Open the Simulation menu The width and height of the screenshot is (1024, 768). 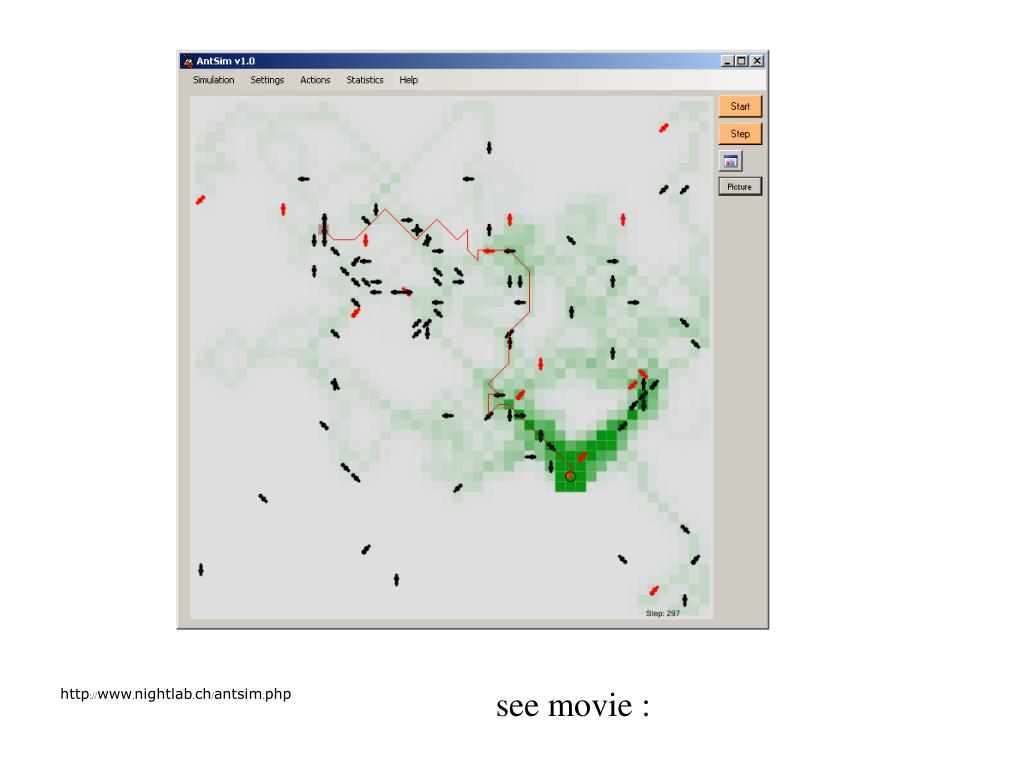coord(214,80)
